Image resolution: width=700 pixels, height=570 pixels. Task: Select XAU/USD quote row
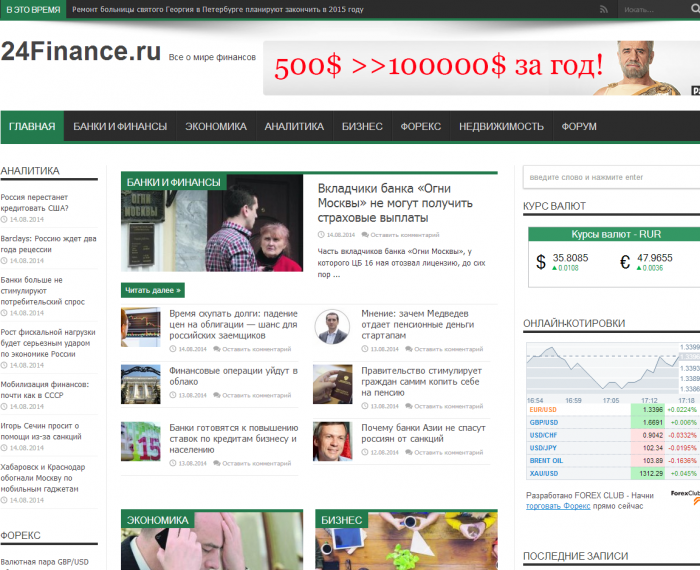coord(612,473)
